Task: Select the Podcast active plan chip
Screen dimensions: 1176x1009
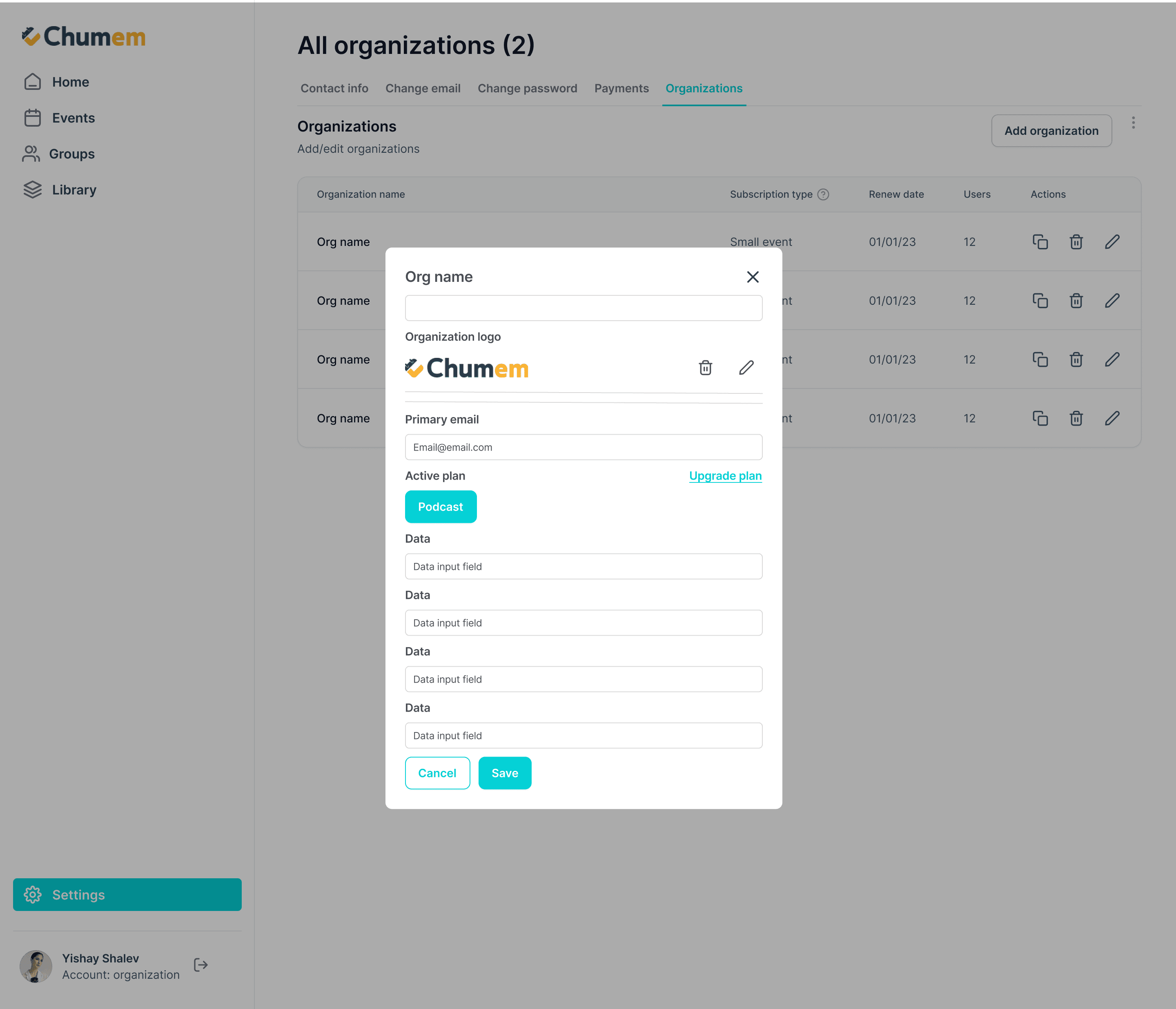Action: point(441,507)
